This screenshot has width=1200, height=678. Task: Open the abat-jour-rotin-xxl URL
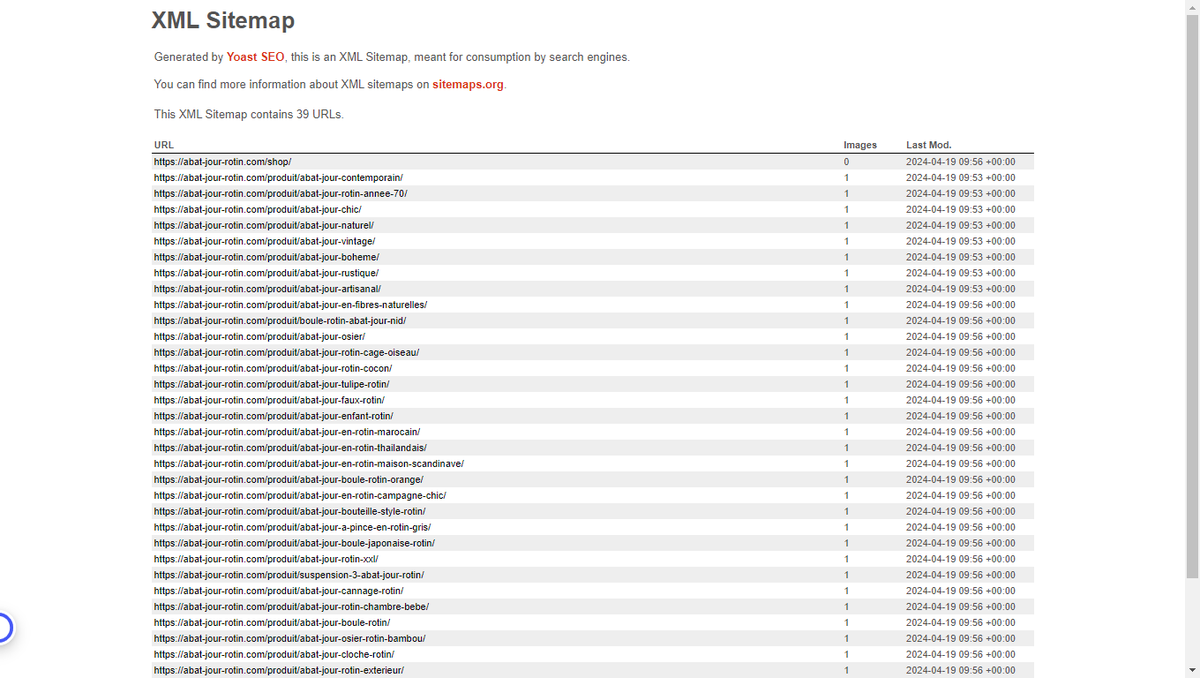266,559
